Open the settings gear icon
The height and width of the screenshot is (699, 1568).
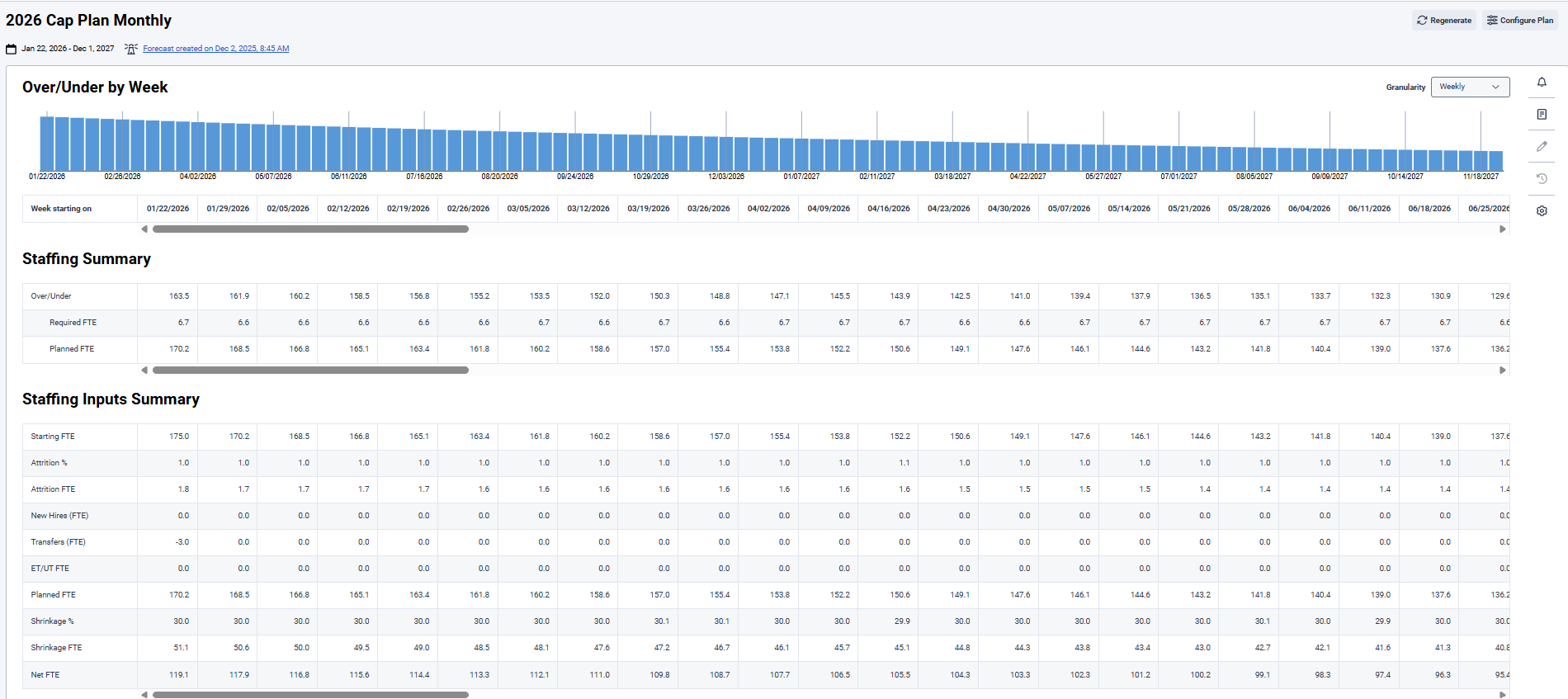(x=1542, y=211)
